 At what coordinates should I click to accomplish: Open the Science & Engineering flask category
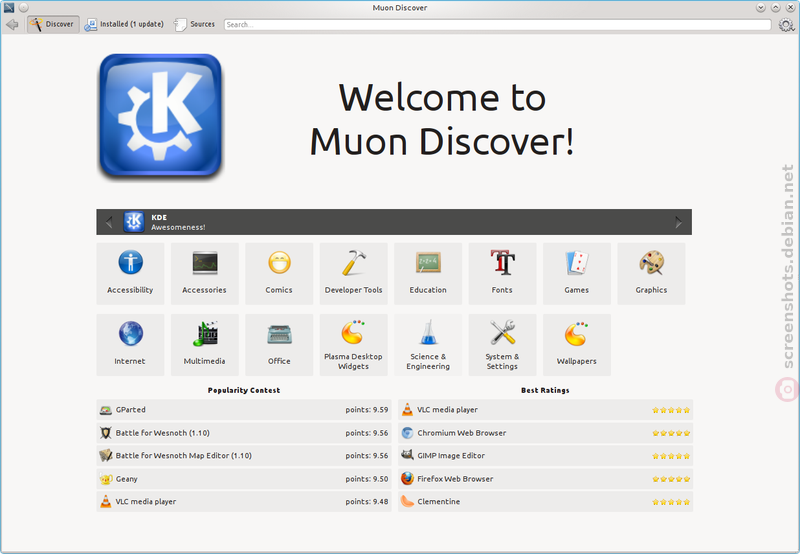[x=428, y=345]
